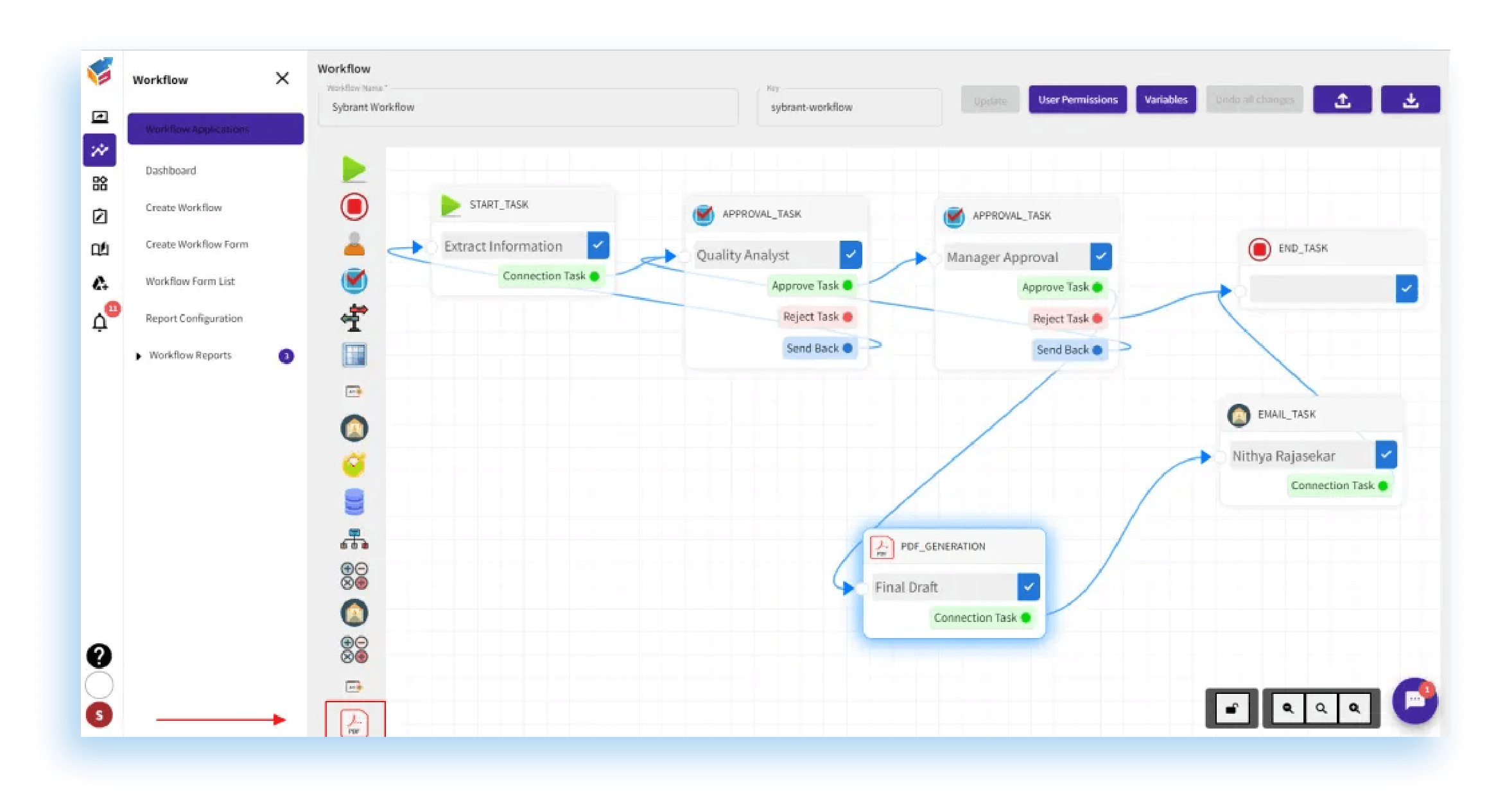
Task: Toggle the checkmark on Extract Information node
Action: 598,245
